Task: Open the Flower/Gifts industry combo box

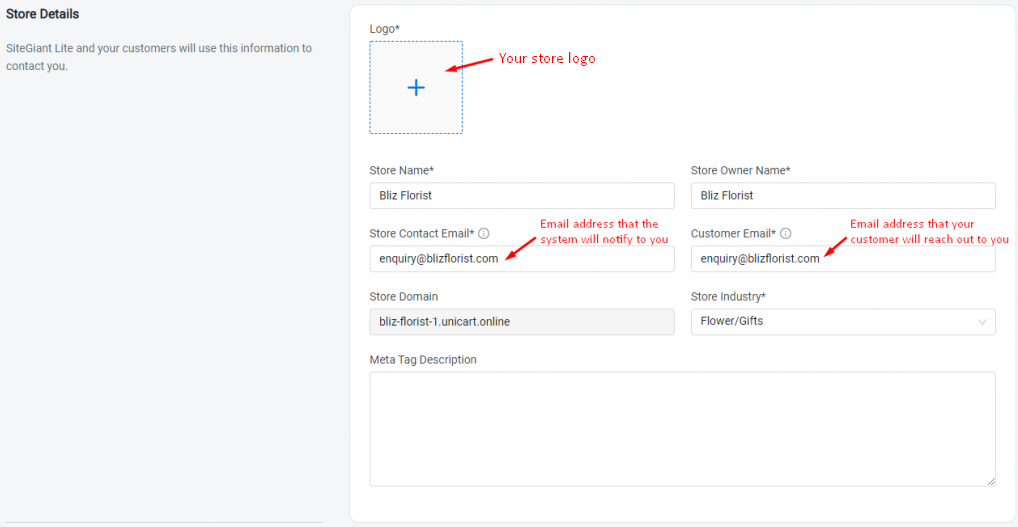Action: [843, 321]
